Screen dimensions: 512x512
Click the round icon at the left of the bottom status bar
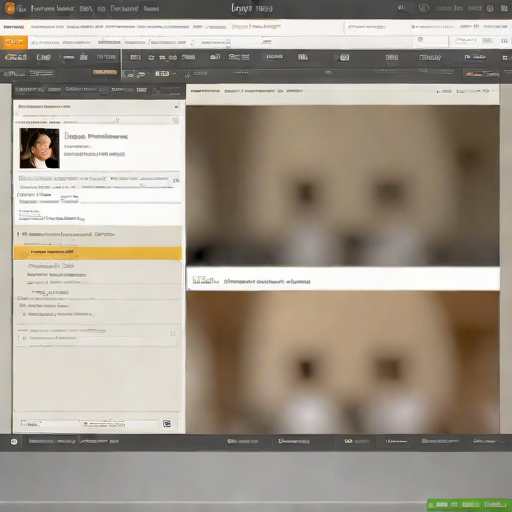[14, 441]
